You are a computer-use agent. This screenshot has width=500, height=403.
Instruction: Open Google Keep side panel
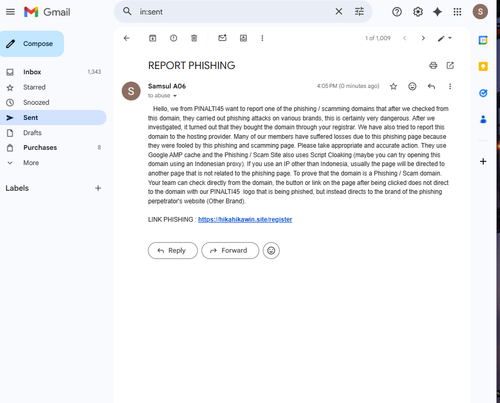click(x=483, y=66)
